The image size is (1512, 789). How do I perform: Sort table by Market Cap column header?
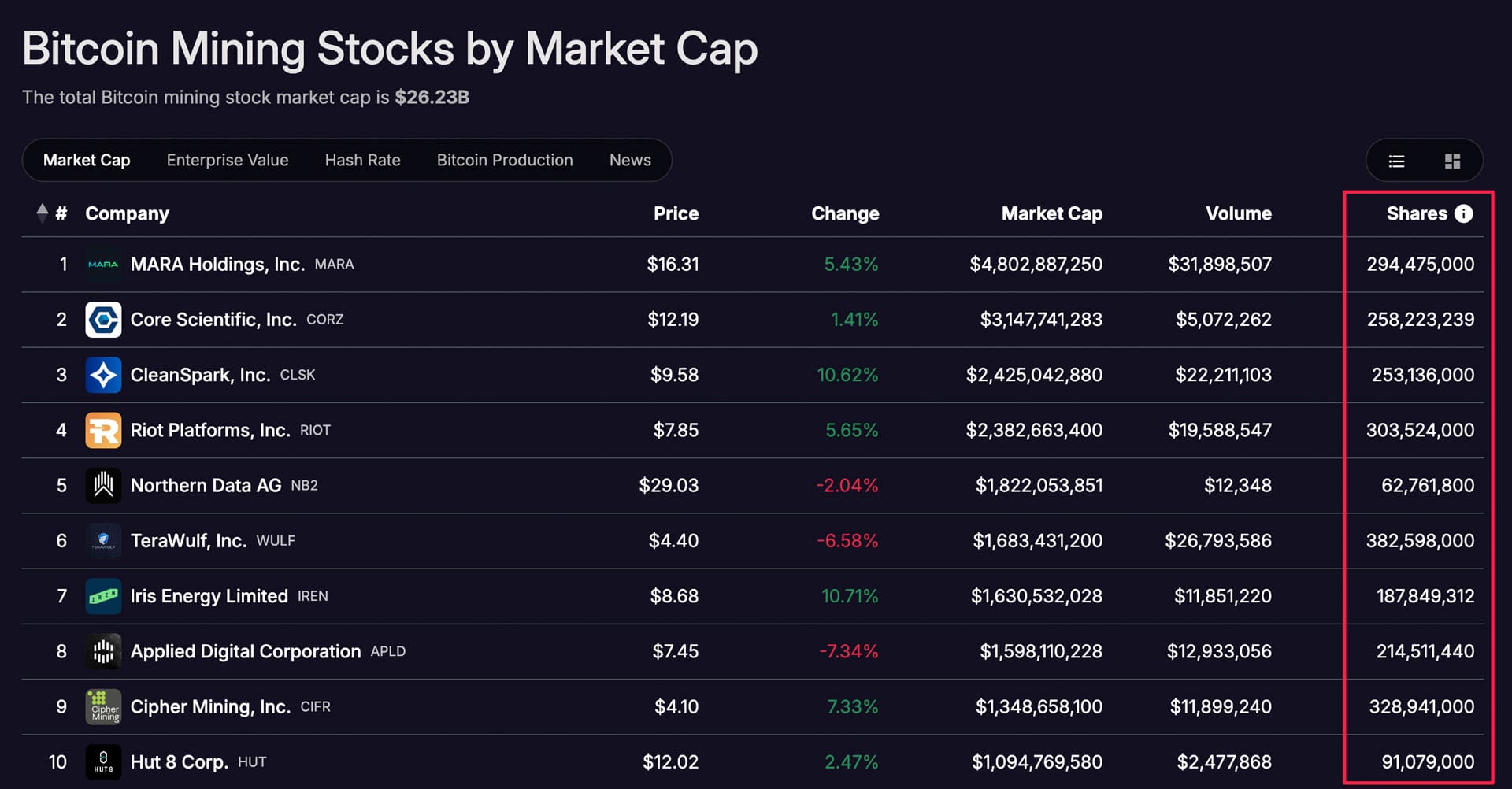click(1051, 213)
